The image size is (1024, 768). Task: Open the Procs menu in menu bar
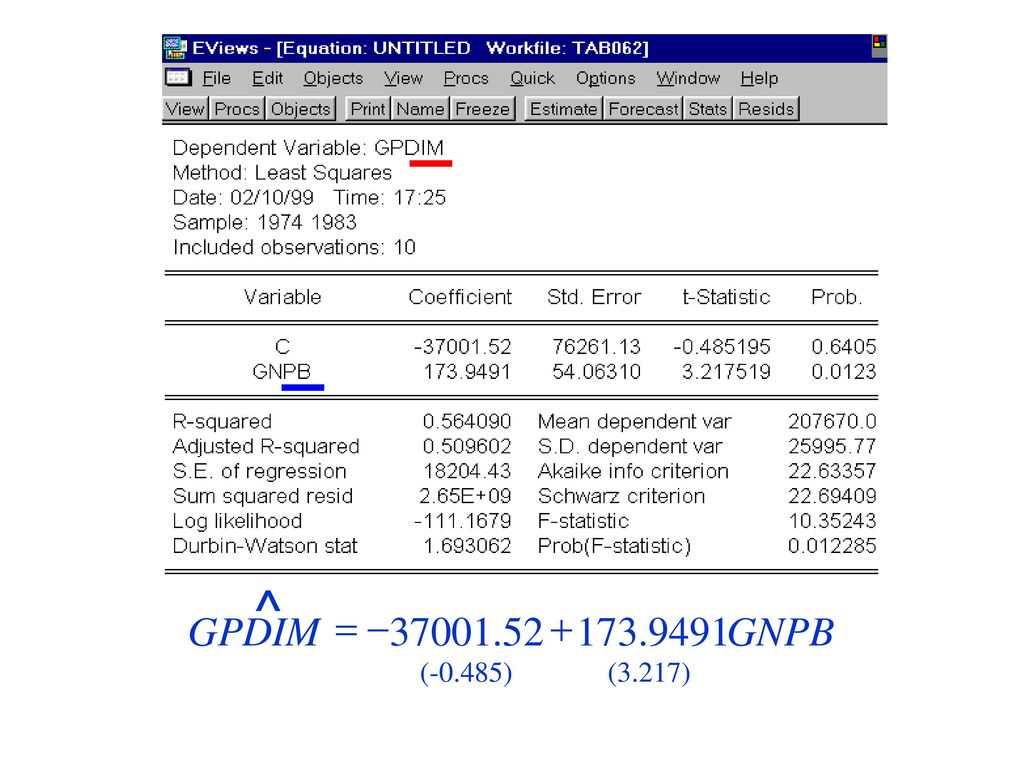tap(466, 78)
